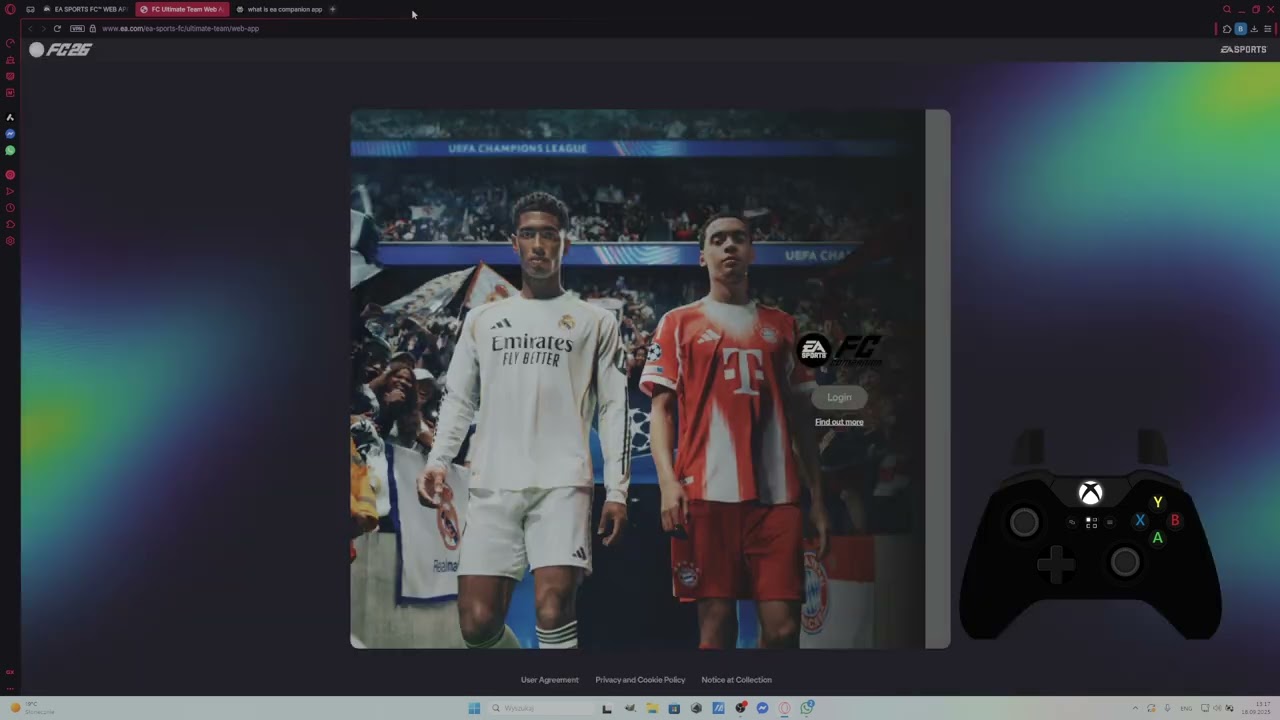Open sidebar Extensions cube icon
The height and width of the screenshot is (720, 1280).
click(10, 224)
